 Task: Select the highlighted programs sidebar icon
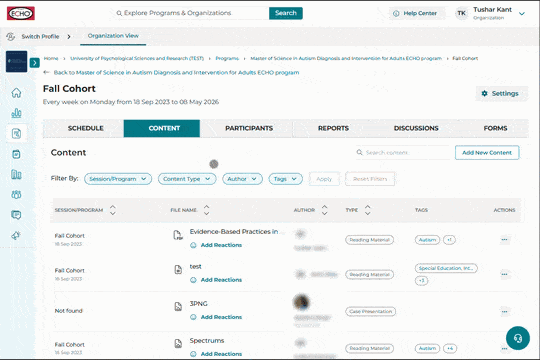[16, 133]
